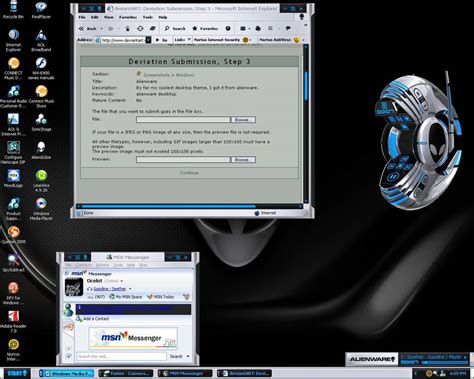Viewport: 474px width, 379px height.
Task: Open the Norton AntiVirus toolbar dropdown
Action: coord(303,40)
